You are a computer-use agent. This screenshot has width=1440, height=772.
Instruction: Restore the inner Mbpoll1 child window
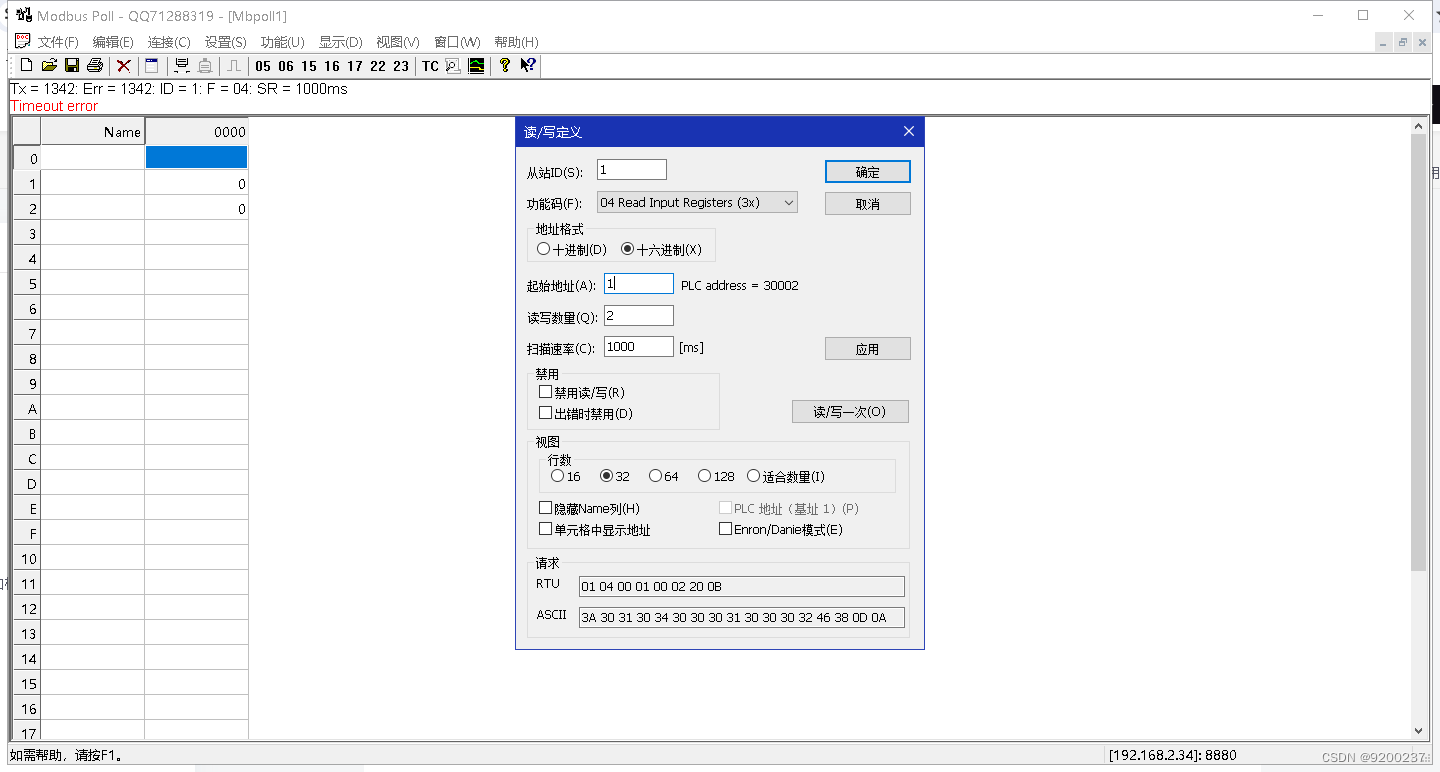pyautogui.click(x=1403, y=42)
